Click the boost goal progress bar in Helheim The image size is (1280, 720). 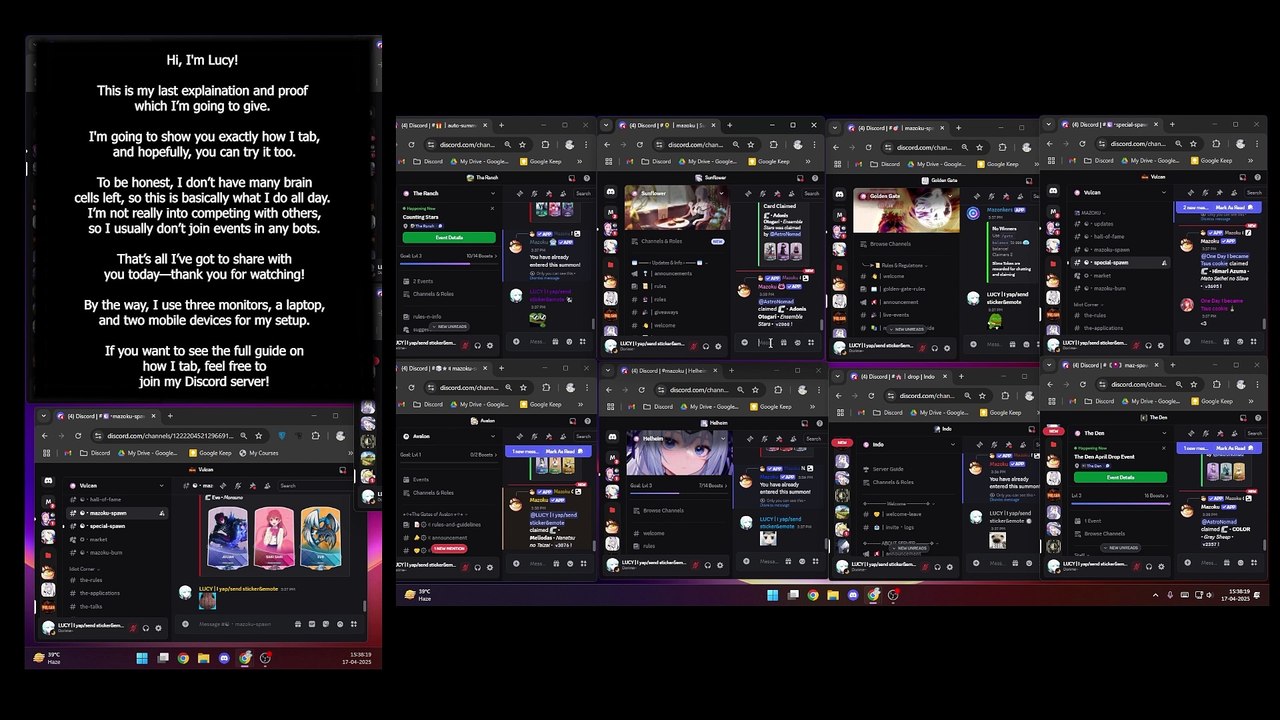point(679,493)
